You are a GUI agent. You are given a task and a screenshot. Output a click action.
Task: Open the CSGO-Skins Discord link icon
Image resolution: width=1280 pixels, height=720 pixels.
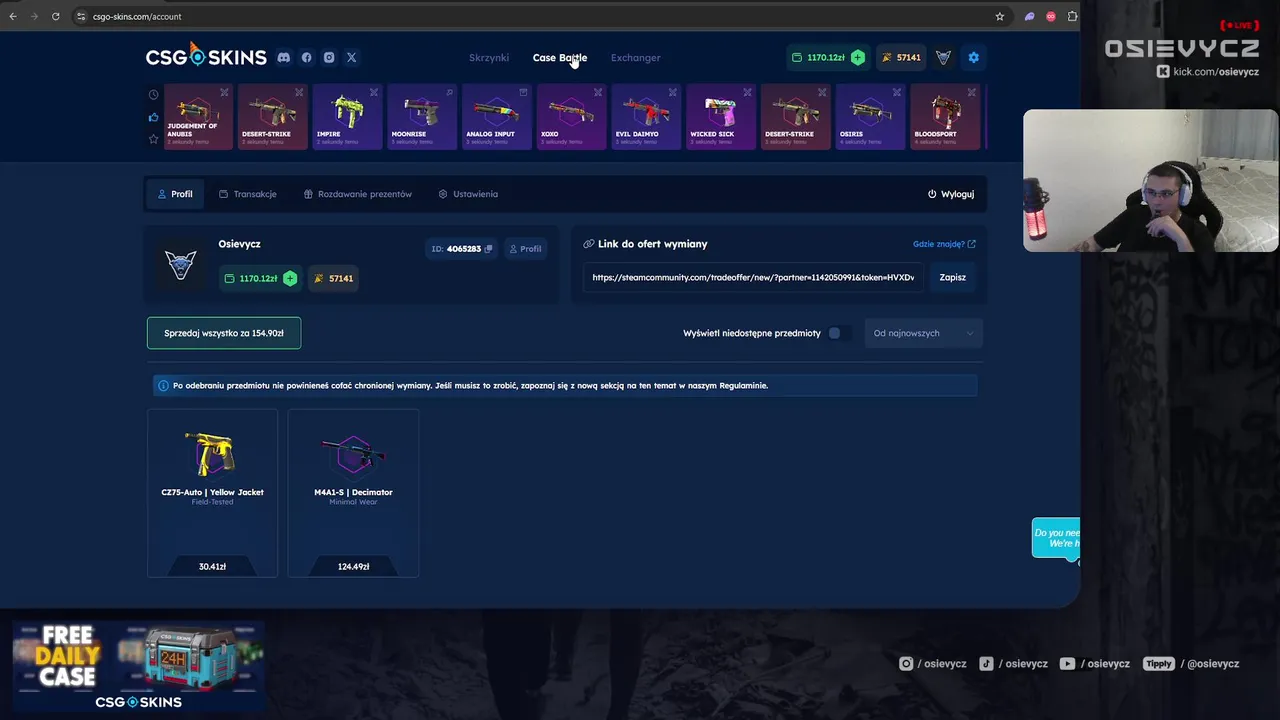coord(284,58)
